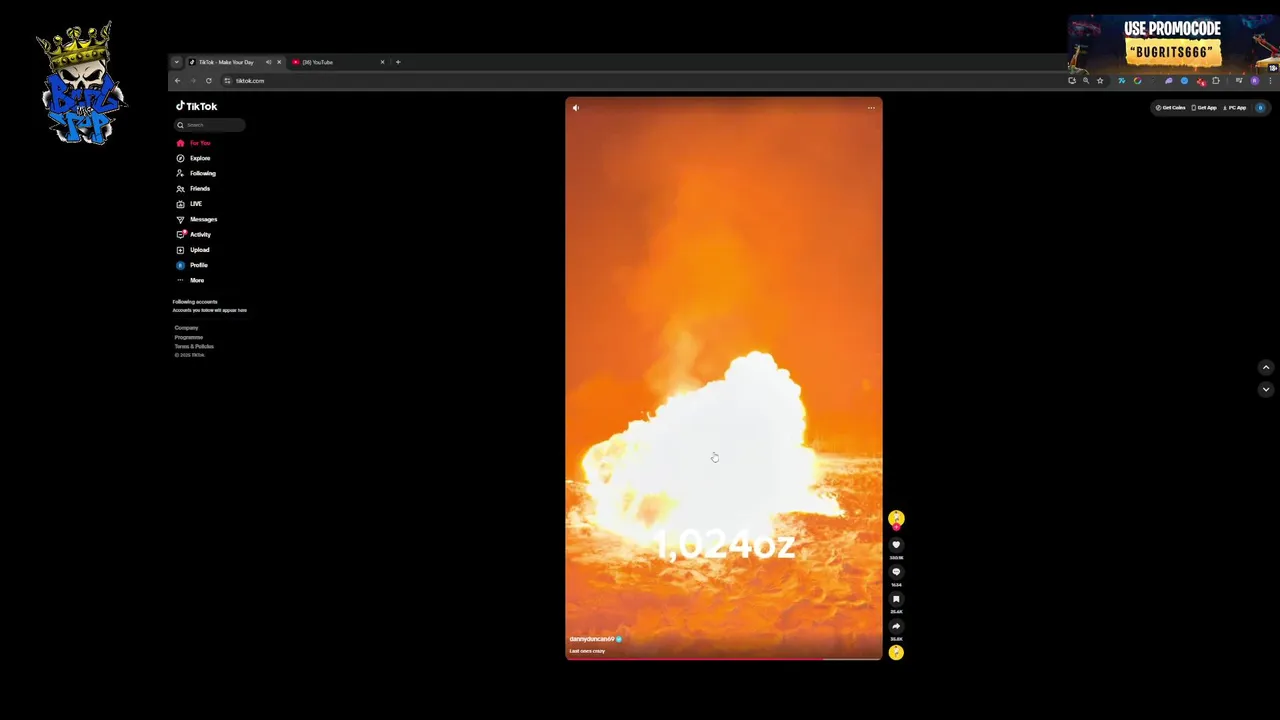Viewport: 1280px width, 720px height.
Task: Like the video with the heart icon
Action: (896, 545)
